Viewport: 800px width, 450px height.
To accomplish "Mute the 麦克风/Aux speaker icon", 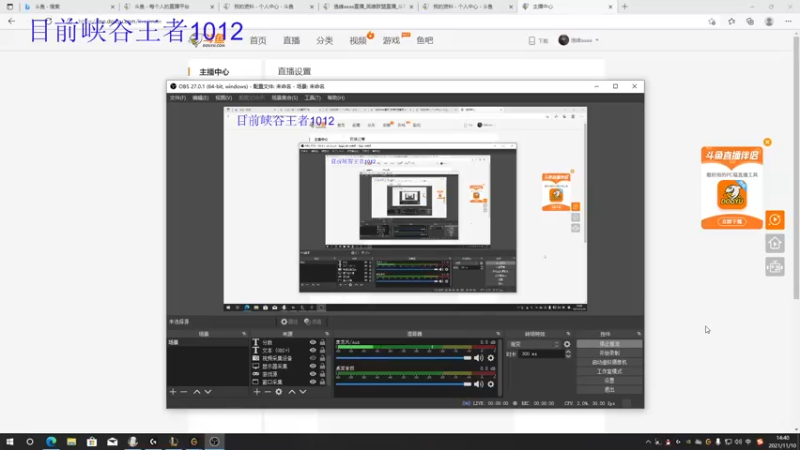I will click(x=479, y=358).
